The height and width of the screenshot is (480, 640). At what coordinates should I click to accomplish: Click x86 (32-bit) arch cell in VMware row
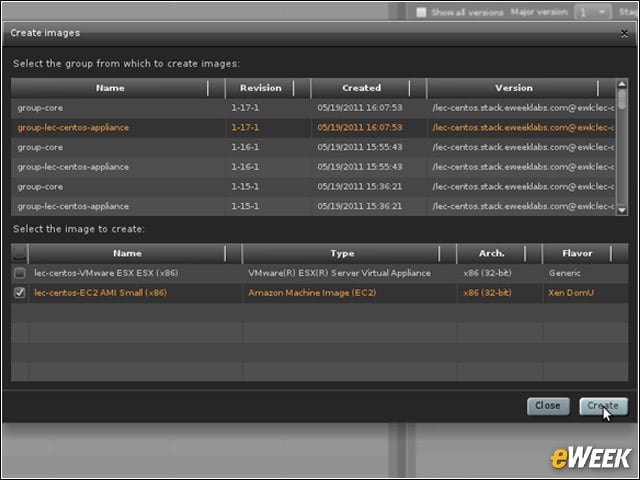[x=487, y=273]
